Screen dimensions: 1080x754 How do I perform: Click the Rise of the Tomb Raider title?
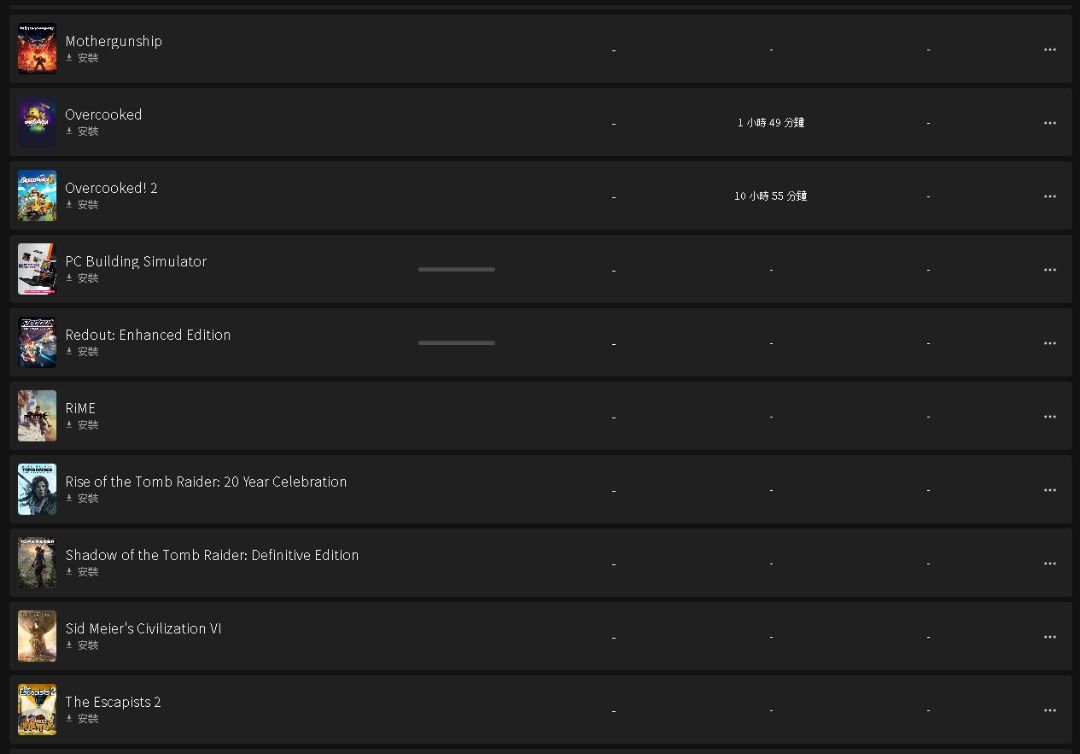(x=206, y=481)
